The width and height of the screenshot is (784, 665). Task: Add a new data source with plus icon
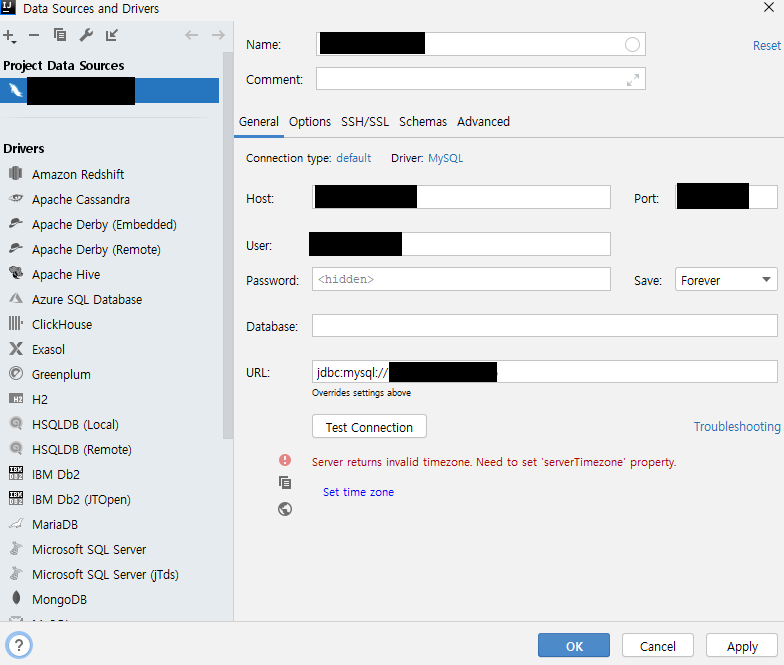[x=10, y=36]
